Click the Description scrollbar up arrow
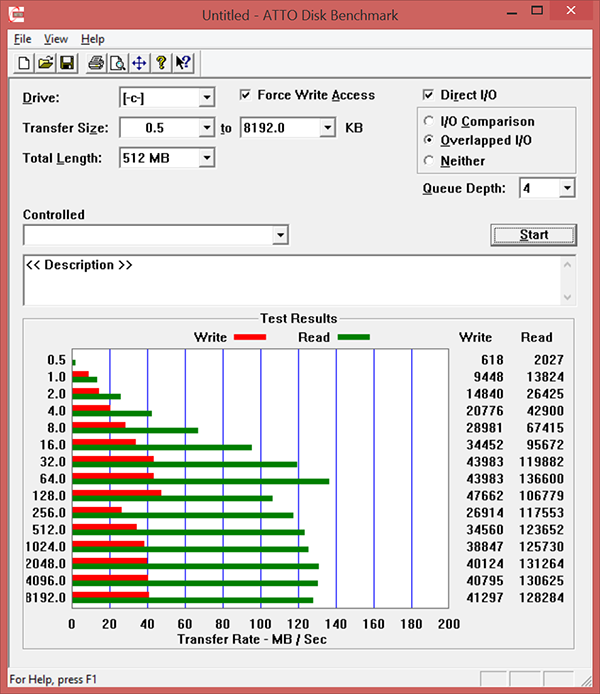The height and width of the screenshot is (694, 600). (568, 265)
